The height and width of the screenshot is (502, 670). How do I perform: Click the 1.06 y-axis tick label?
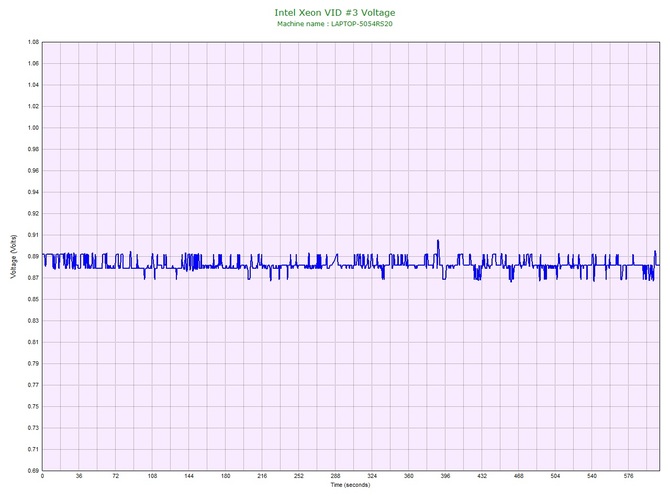33,64
